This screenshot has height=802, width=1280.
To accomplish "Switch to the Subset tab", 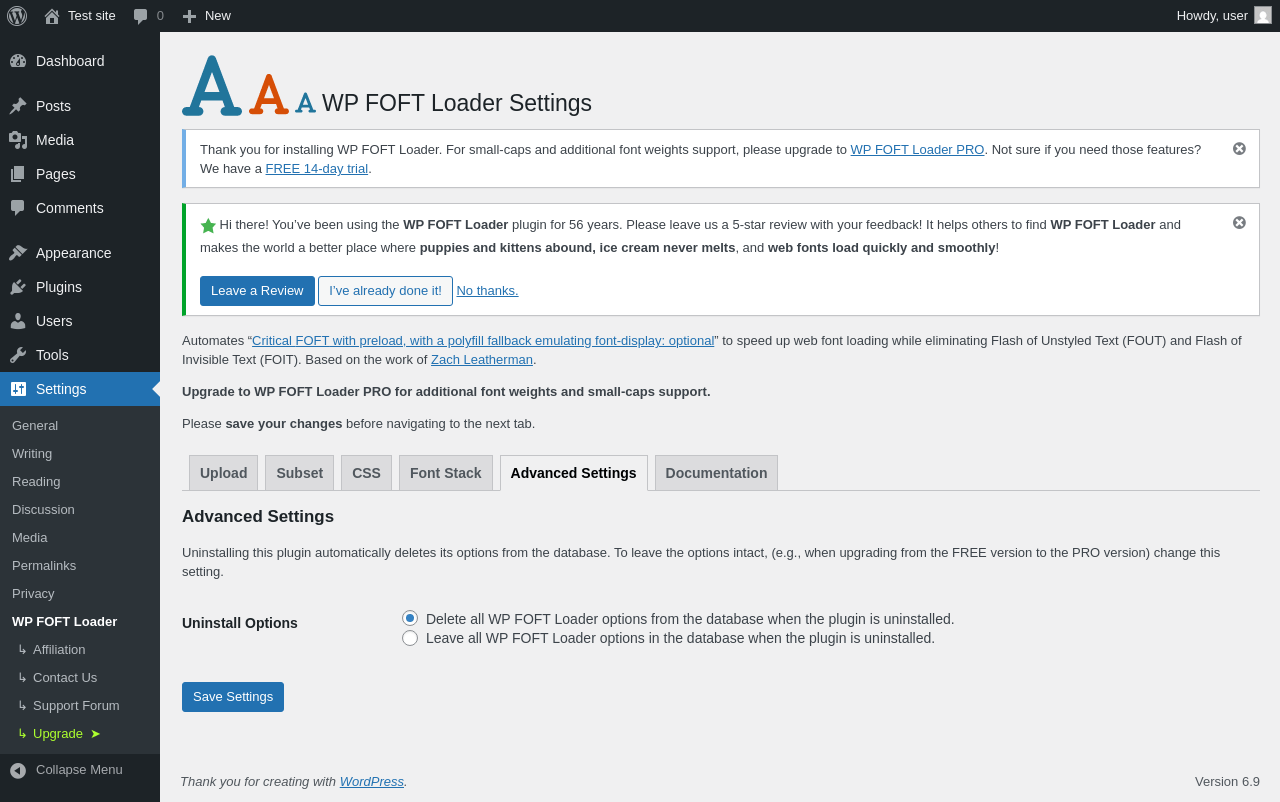I will pyautogui.click(x=300, y=473).
